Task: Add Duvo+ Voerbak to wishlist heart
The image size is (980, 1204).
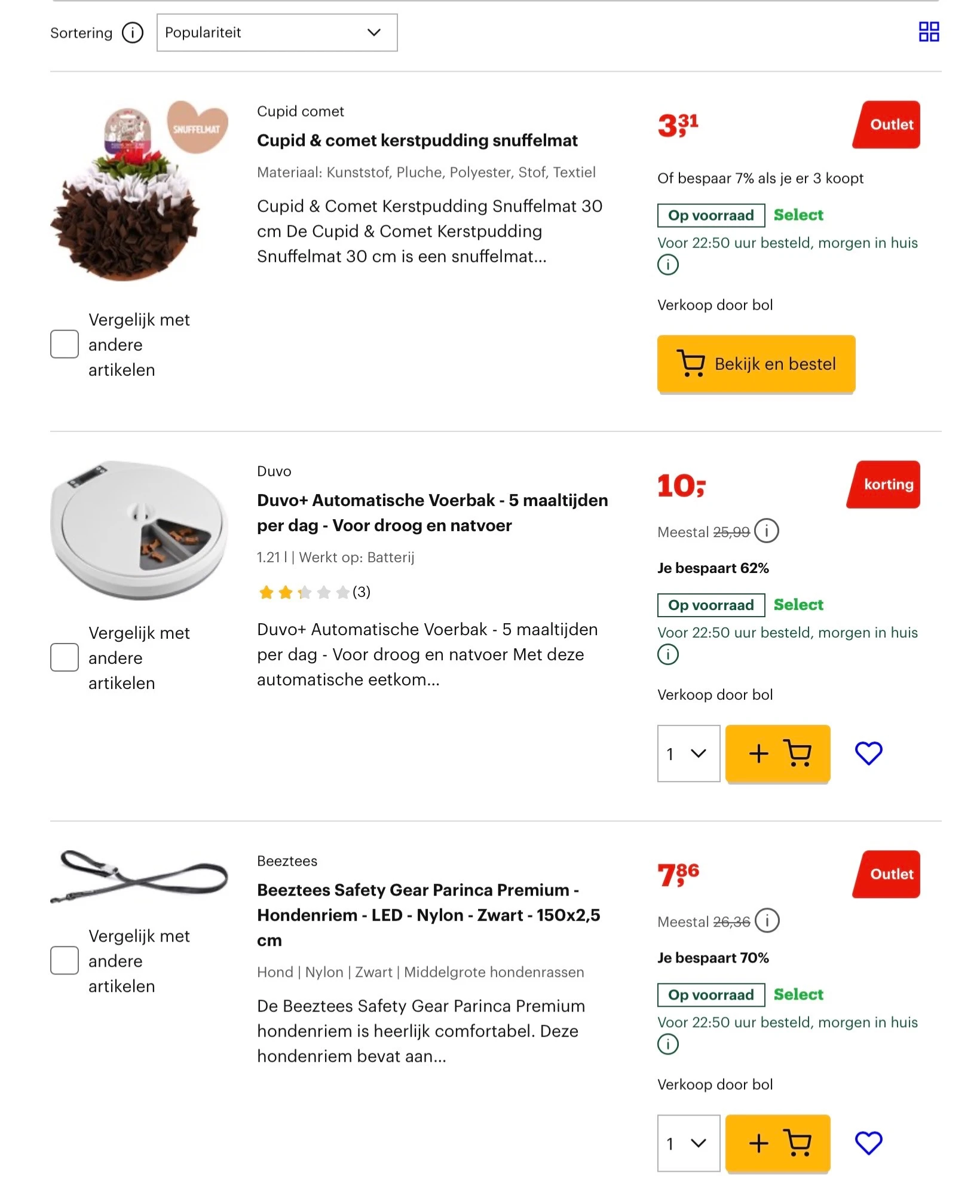Action: pos(868,753)
